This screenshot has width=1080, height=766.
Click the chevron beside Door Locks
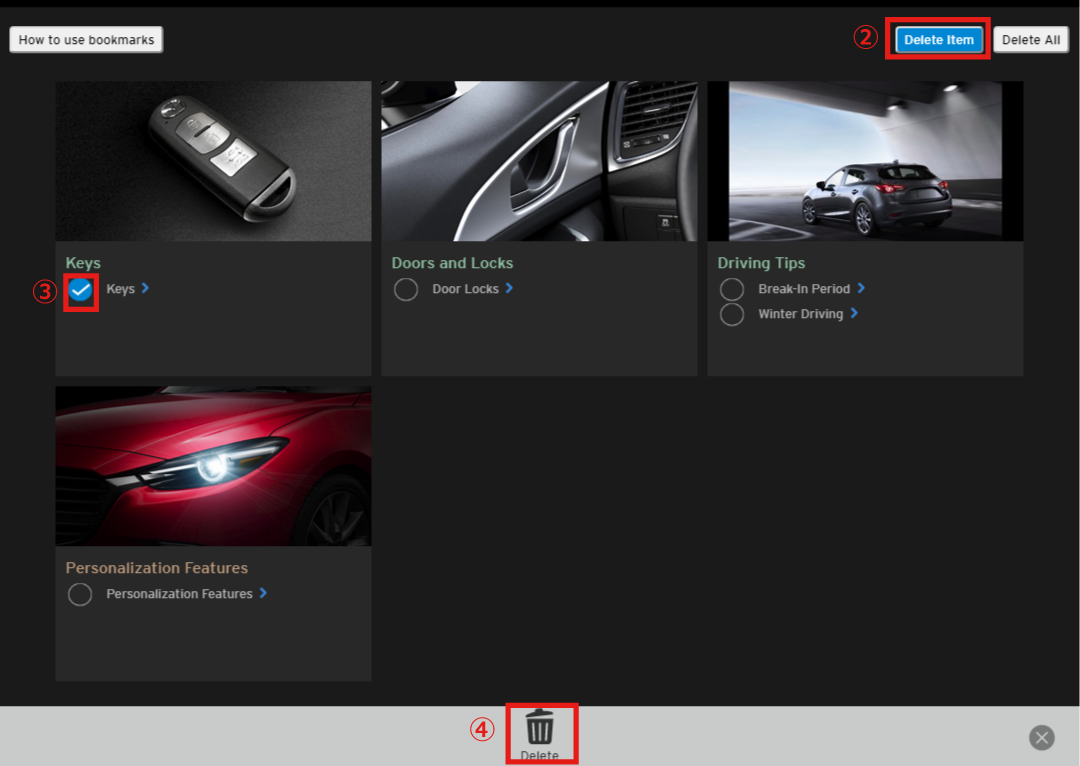(x=509, y=288)
